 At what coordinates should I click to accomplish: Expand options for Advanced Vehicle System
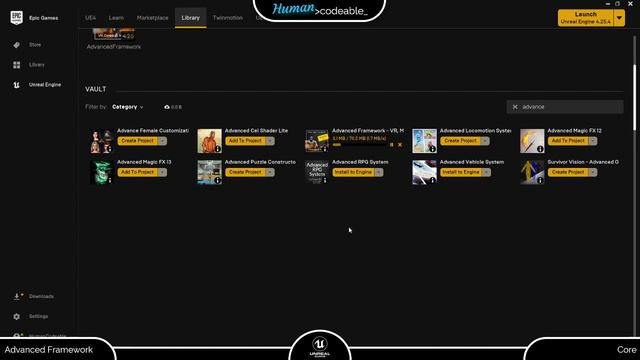pos(486,172)
